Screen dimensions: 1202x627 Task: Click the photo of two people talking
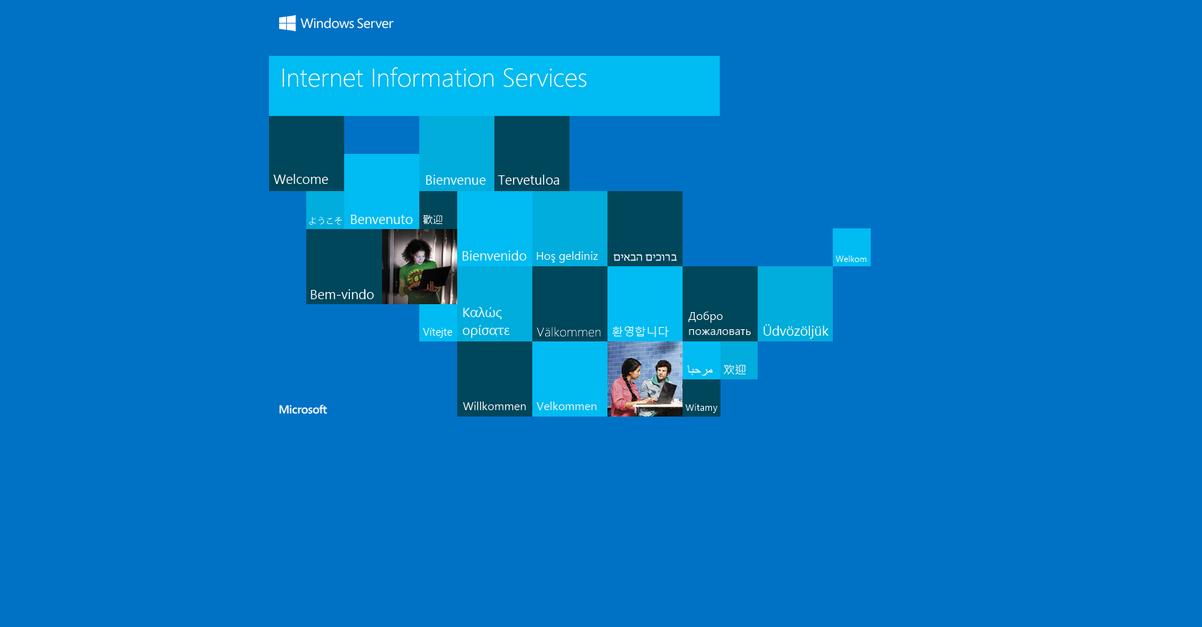pyautogui.click(x=645, y=379)
